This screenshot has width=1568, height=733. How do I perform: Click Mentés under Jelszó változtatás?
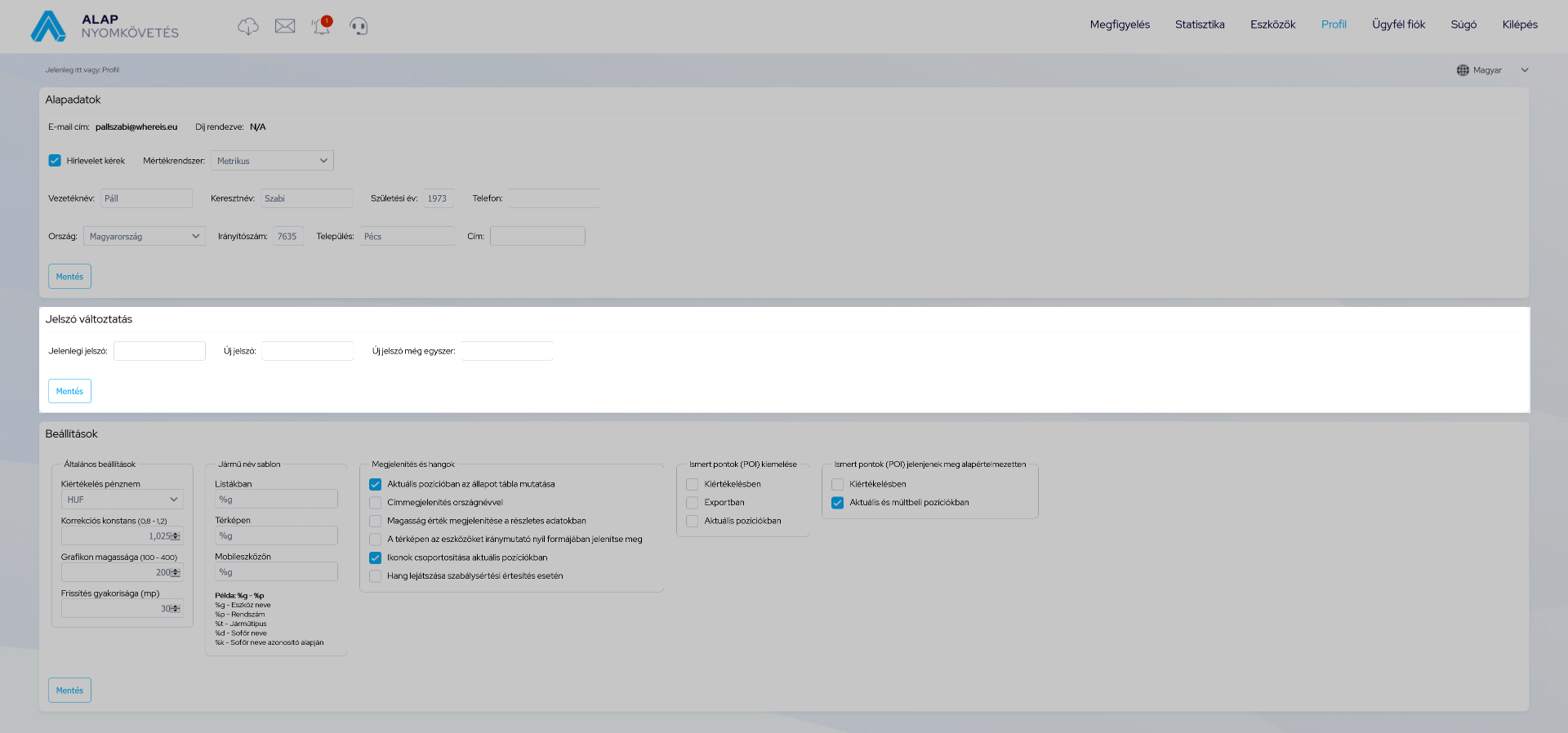tap(69, 391)
